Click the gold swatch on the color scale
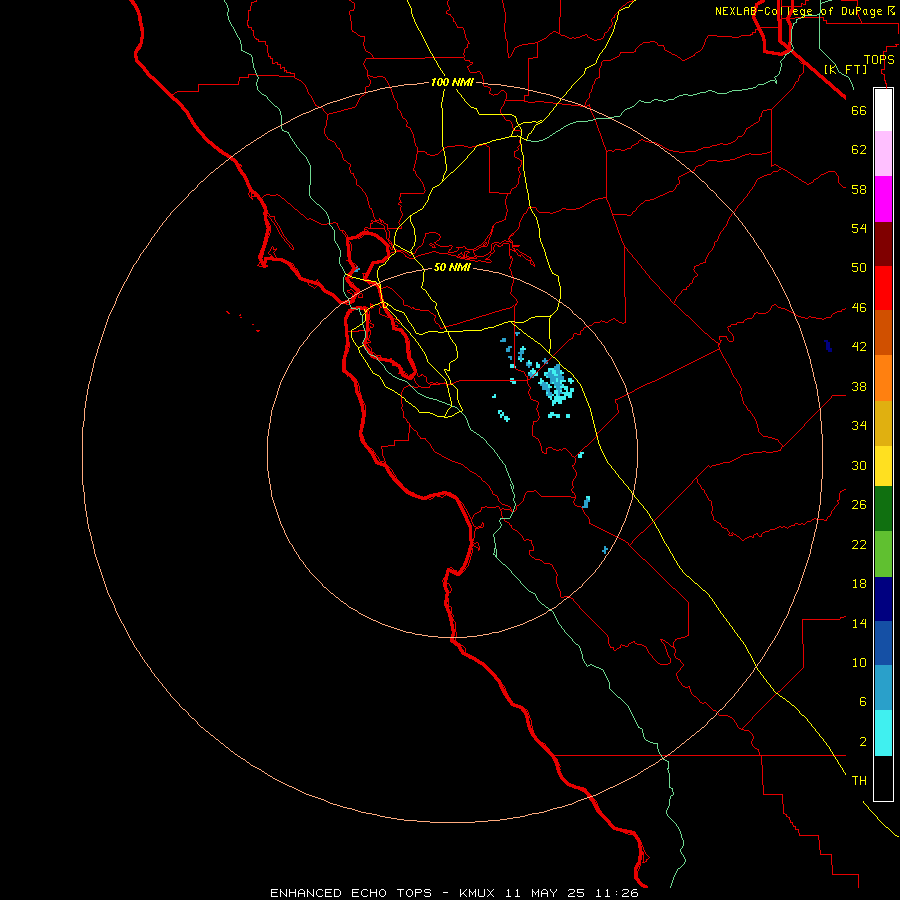 pyautogui.click(x=883, y=423)
